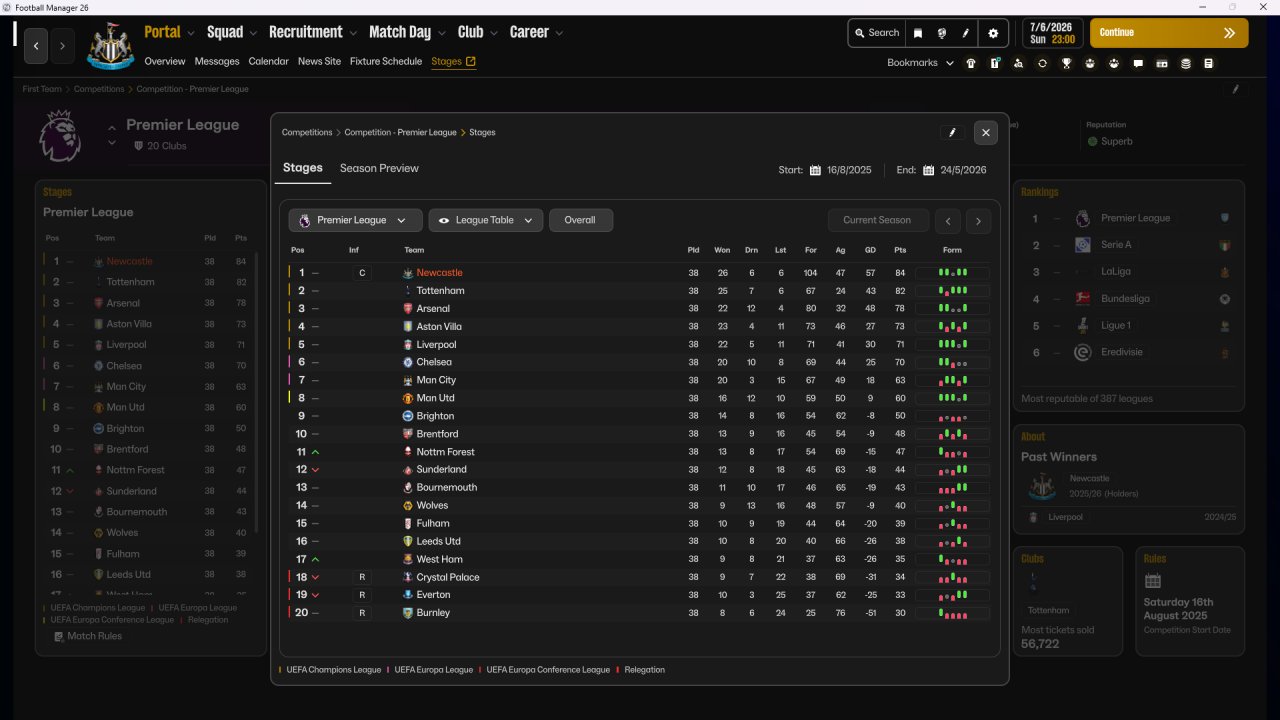This screenshot has height=720, width=1280.
Task: Click the circular arrows icon in Bookmarks bar
Action: pyautogui.click(x=1042, y=63)
